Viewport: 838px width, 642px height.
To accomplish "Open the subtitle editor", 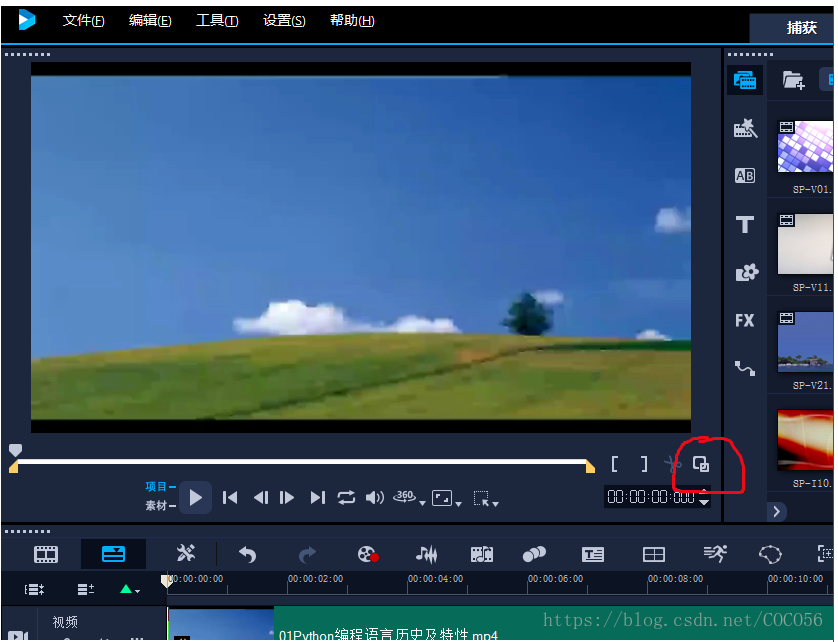I will pyautogui.click(x=593, y=554).
